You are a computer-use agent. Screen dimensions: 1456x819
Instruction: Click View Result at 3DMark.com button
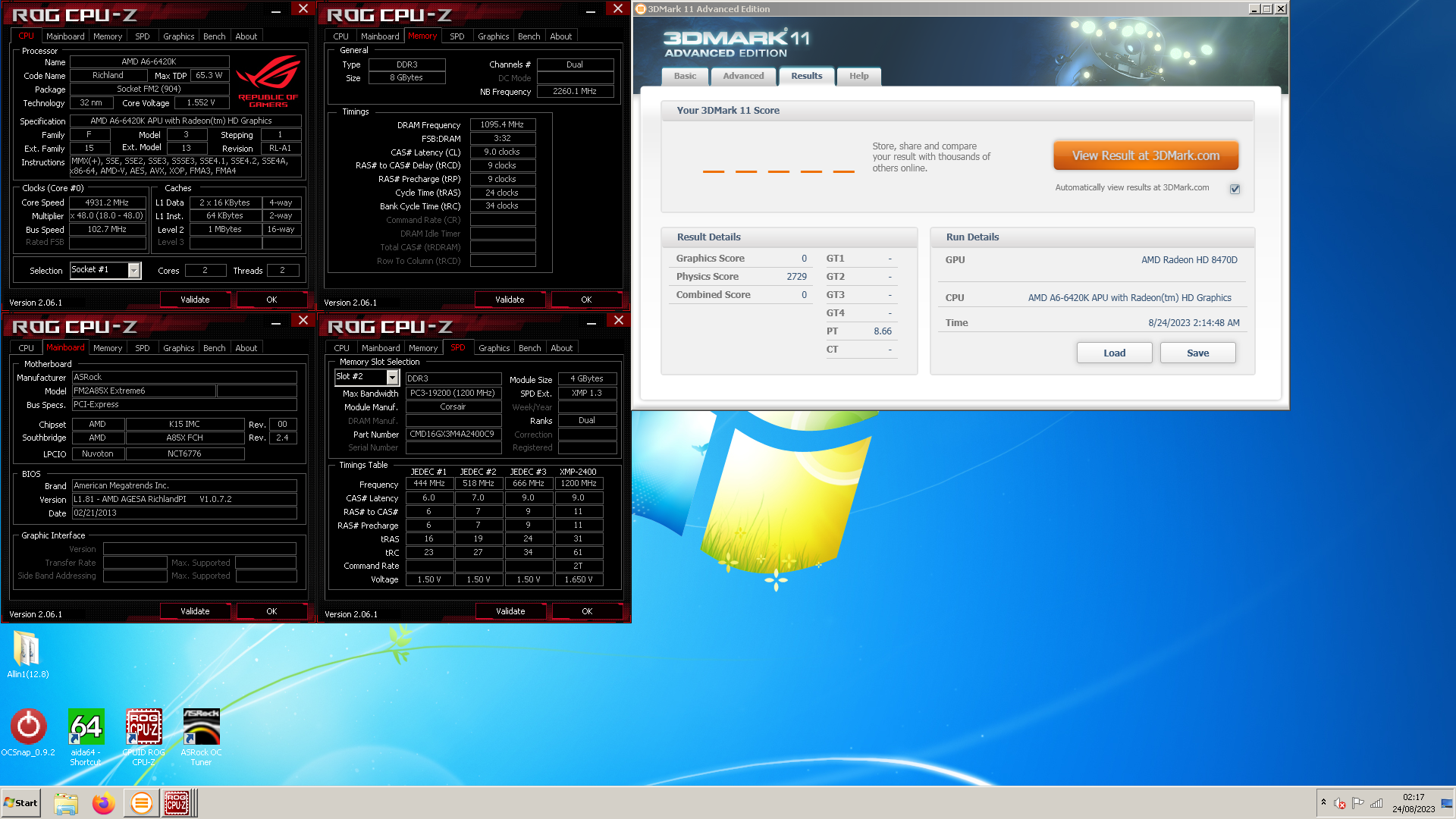point(1146,155)
